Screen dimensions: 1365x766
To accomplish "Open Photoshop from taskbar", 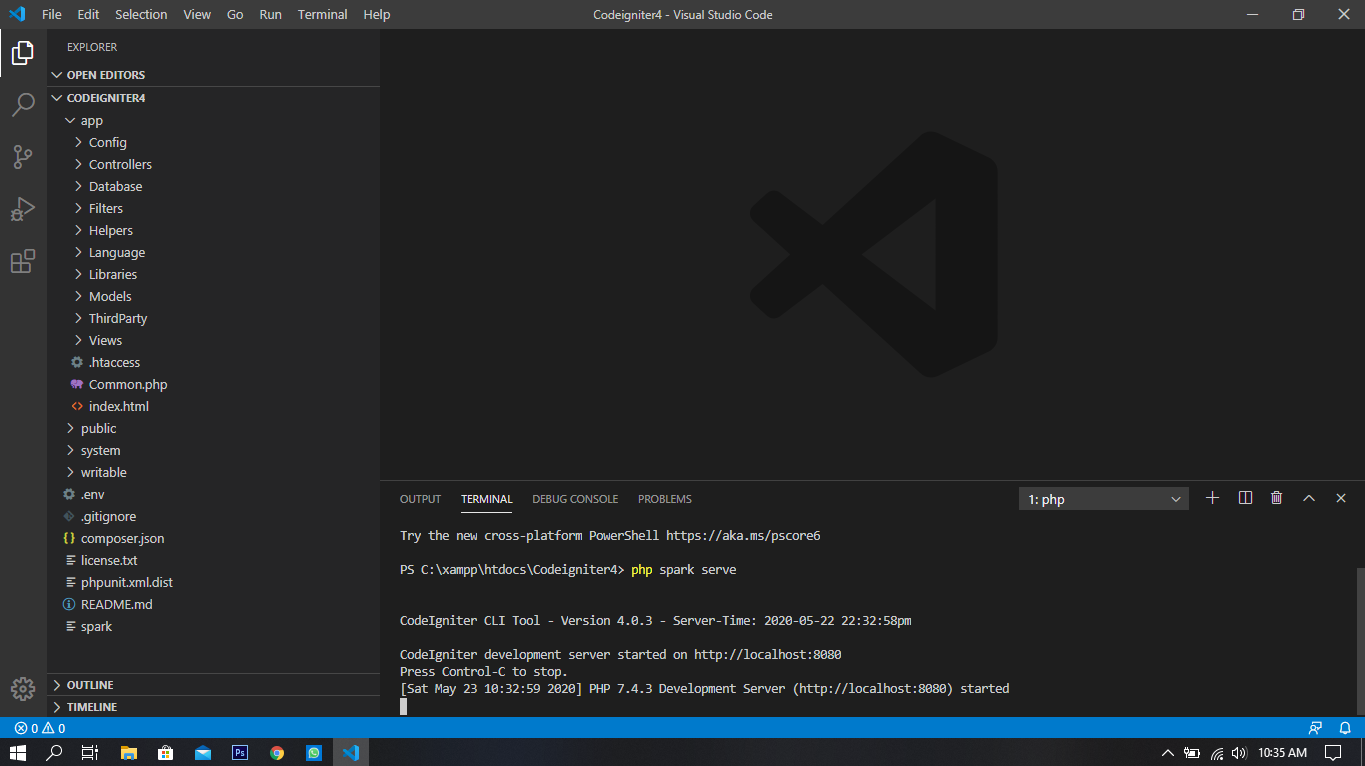I will coord(239,753).
